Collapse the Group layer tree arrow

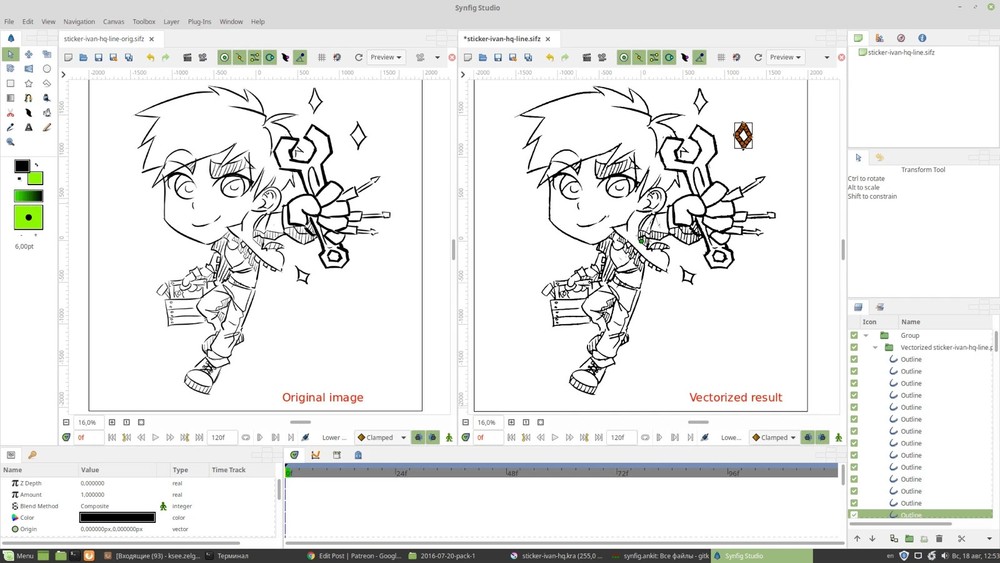coord(866,335)
